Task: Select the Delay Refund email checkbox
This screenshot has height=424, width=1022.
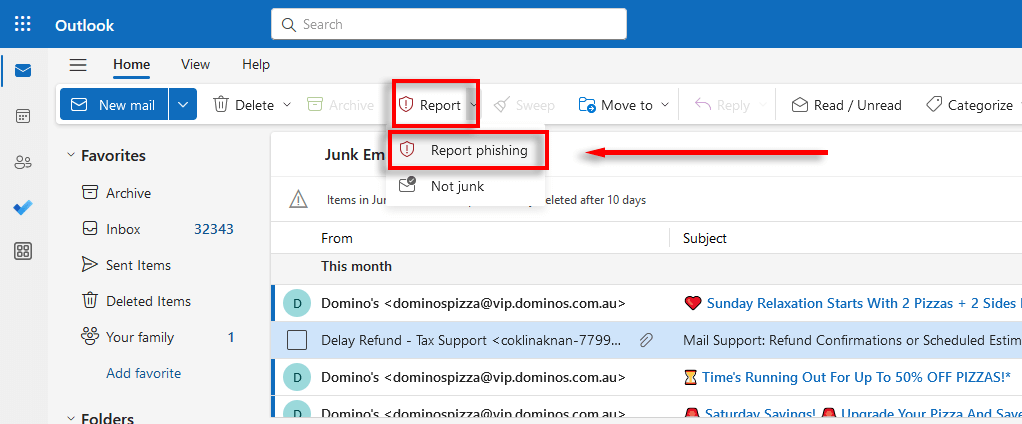Action: [x=297, y=340]
